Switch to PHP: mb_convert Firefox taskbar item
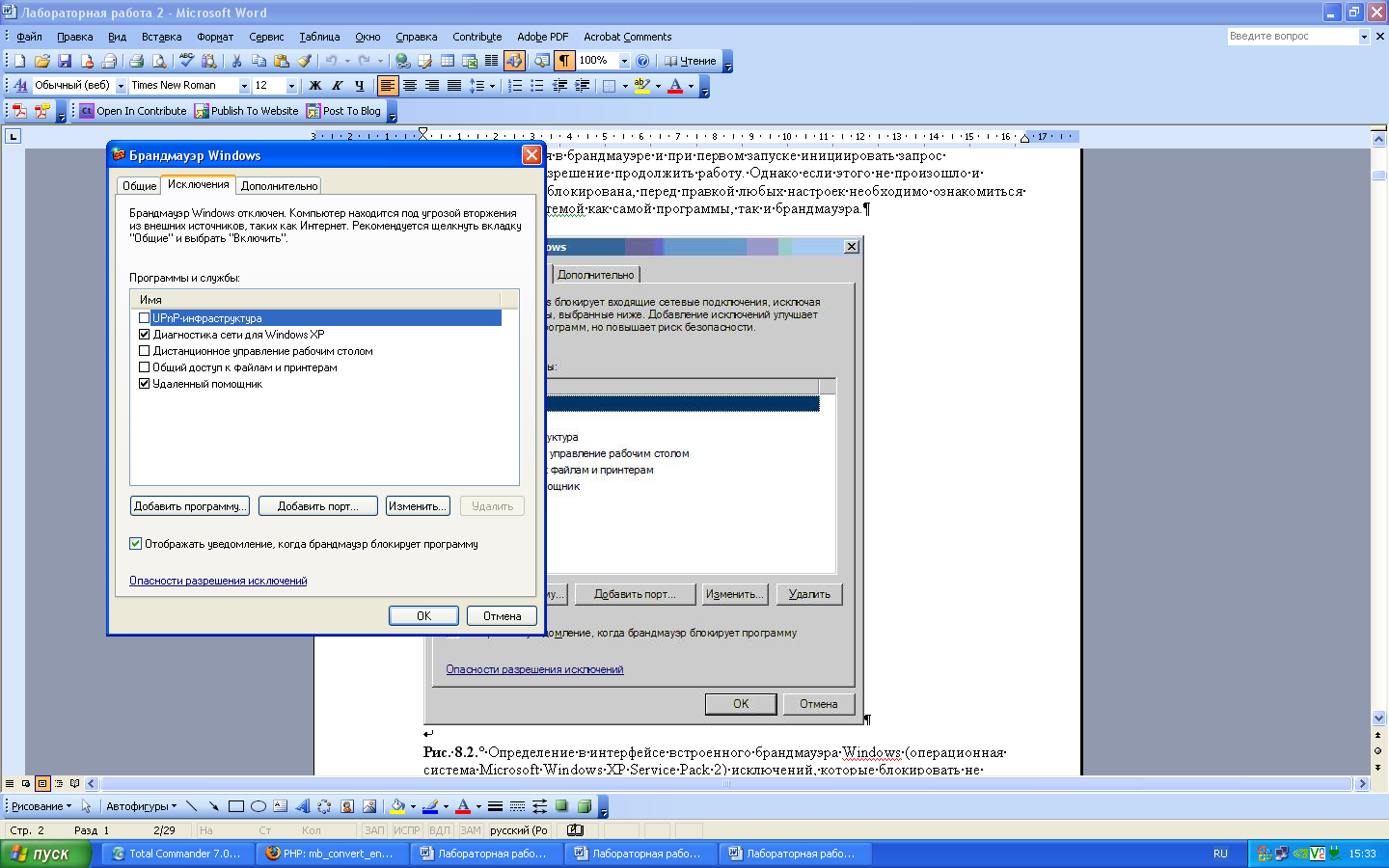 click(334, 854)
